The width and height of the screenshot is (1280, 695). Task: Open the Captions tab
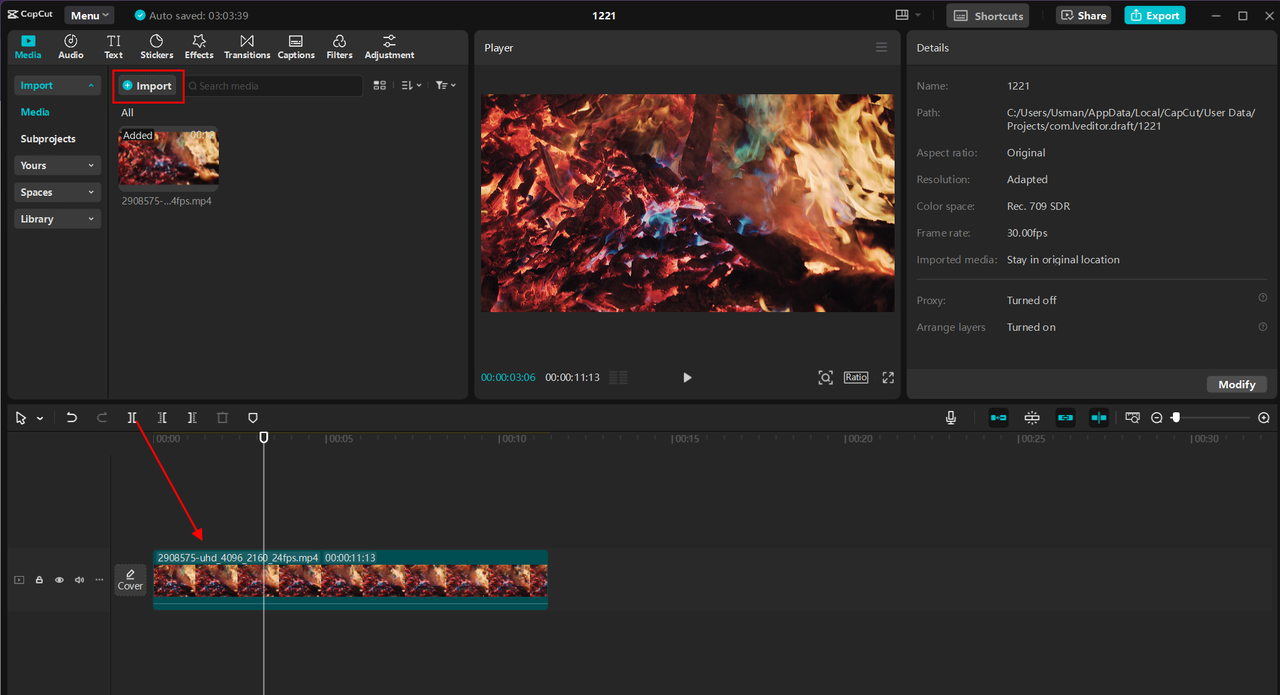pyautogui.click(x=296, y=47)
